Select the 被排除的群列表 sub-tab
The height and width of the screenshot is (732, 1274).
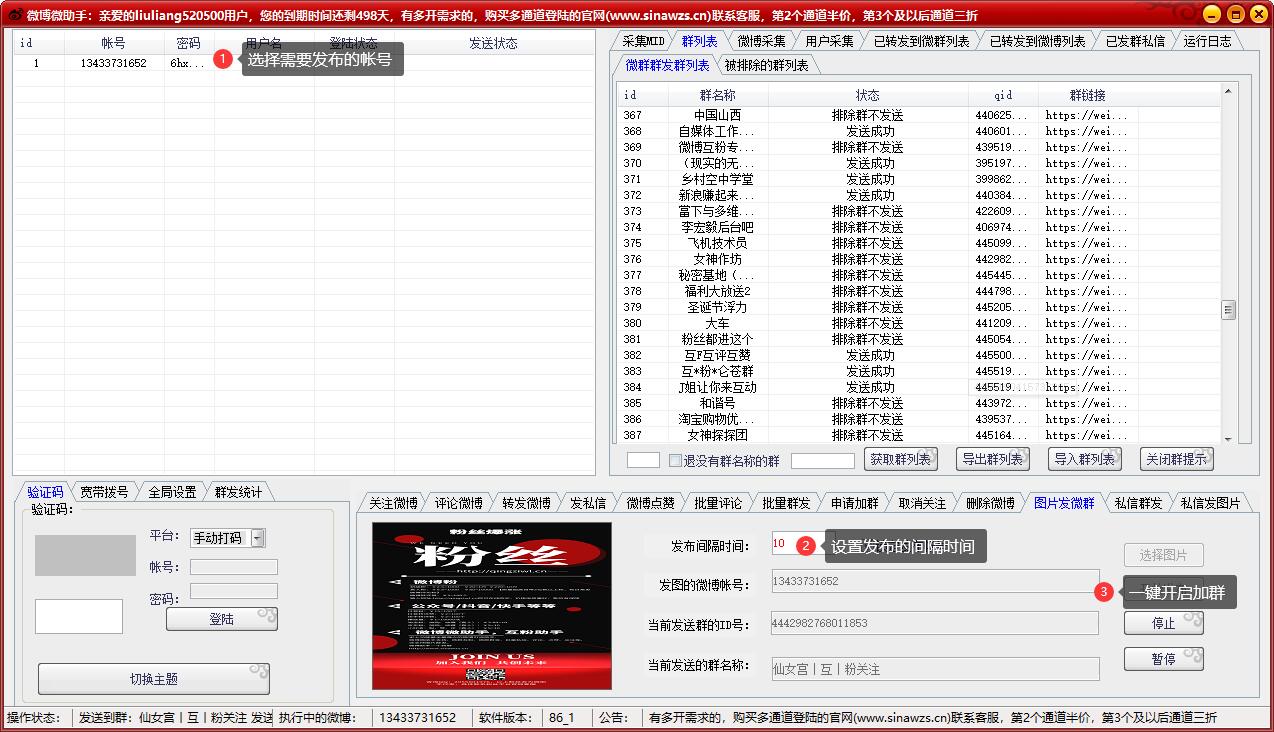point(766,65)
